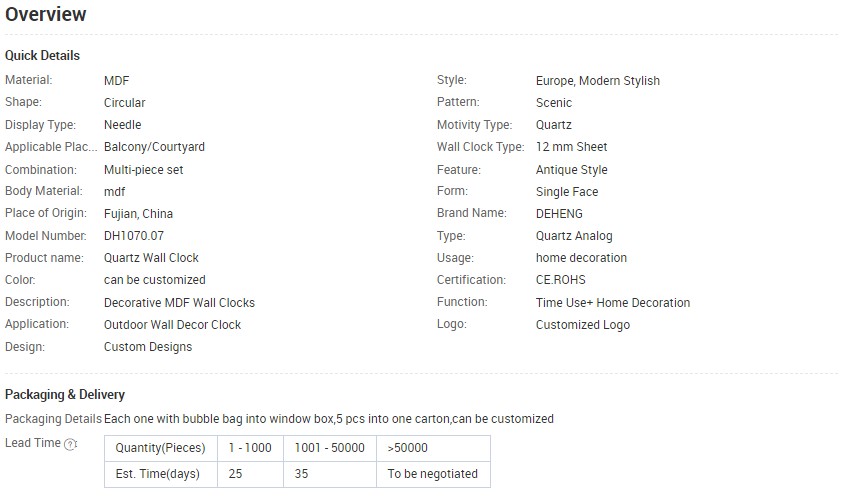Click the Quick Details section title
The image size is (849, 504).
(x=42, y=55)
